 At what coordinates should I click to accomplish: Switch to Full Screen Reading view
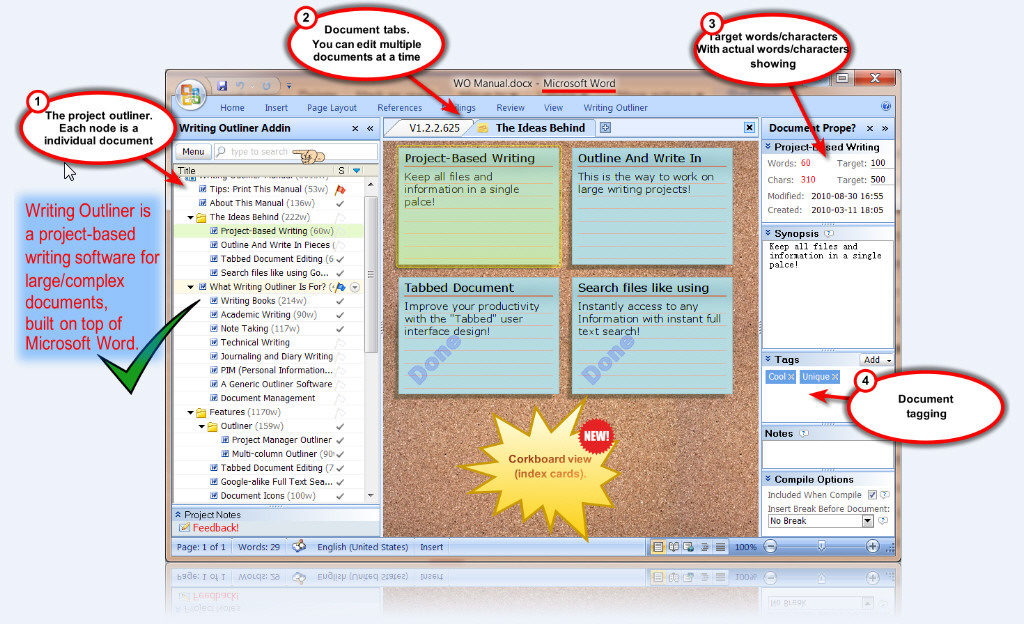[x=673, y=547]
